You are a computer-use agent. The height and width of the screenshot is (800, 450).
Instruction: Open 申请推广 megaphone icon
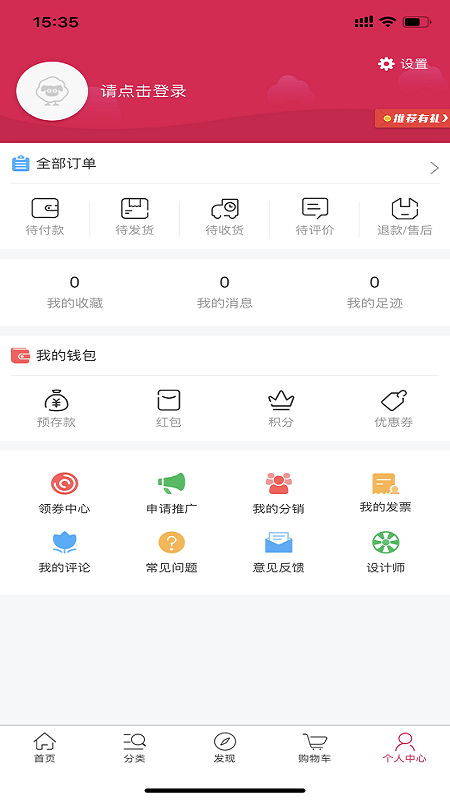pos(171,483)
